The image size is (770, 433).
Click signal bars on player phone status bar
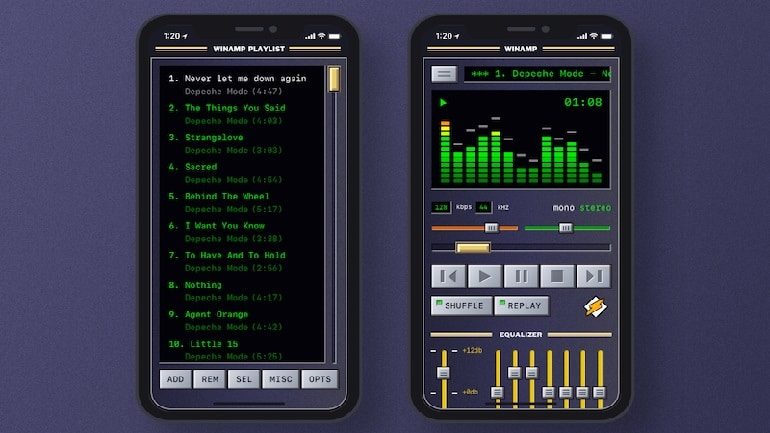[x=582, y=36]
